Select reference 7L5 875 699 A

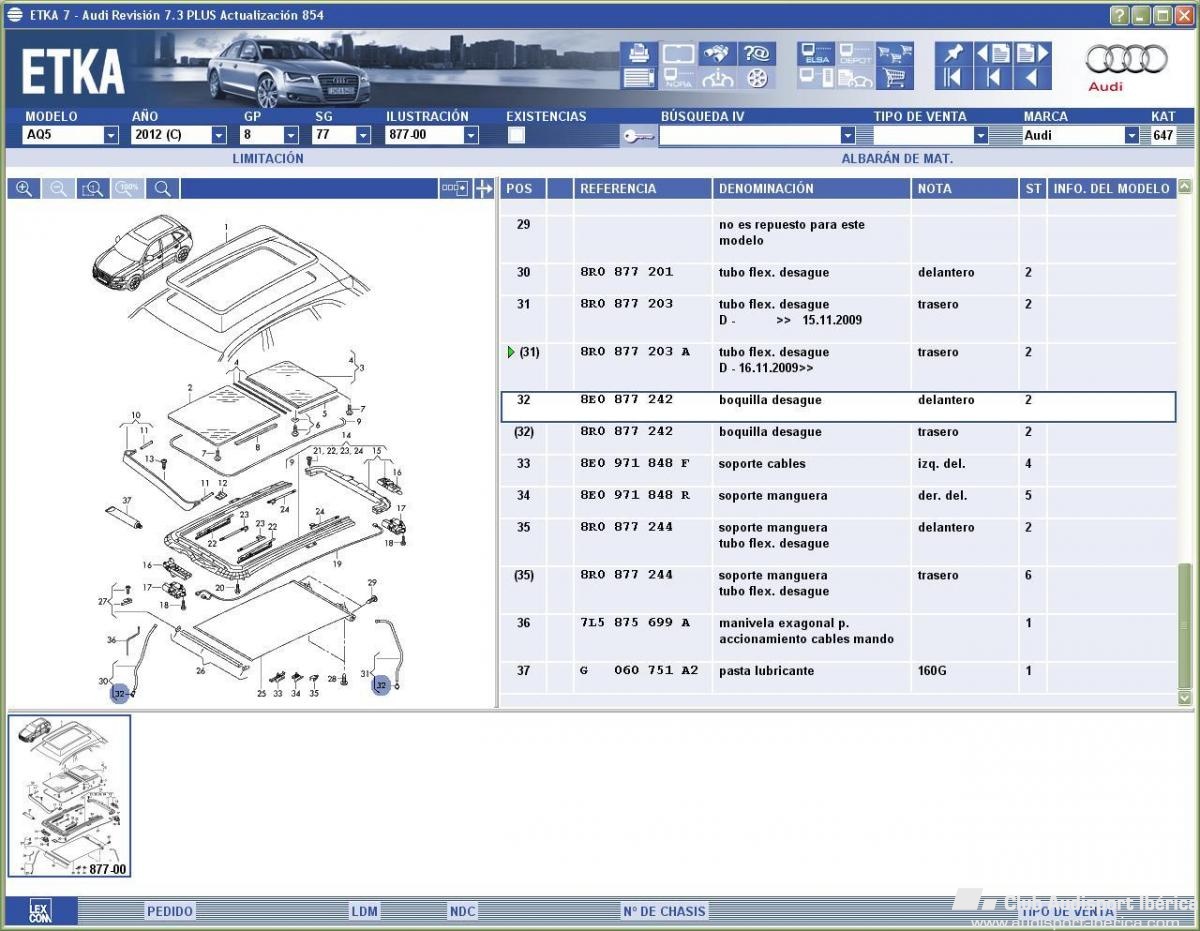point(635,623)
